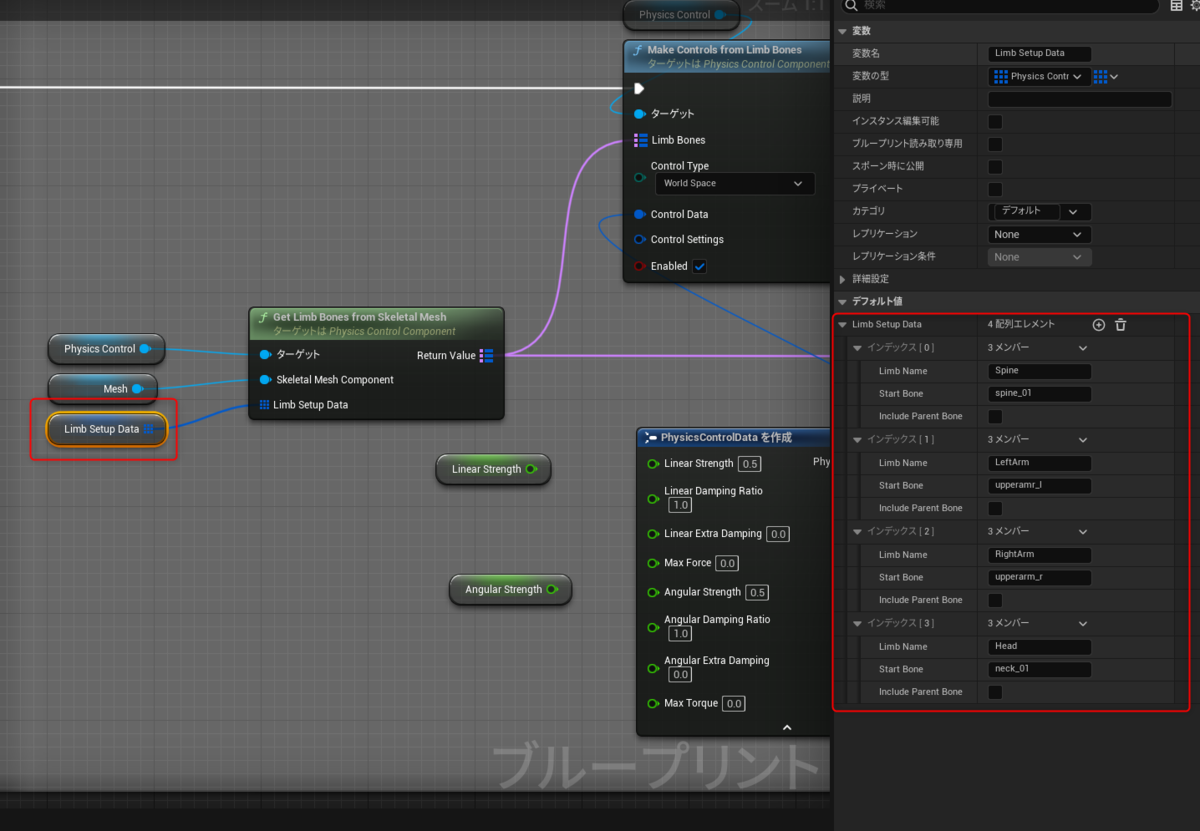This screenshot has height=831, width=1200.
Task: Open the 変数の型 Physics Control type dropdown
Action: click(x=1040, y=76)
